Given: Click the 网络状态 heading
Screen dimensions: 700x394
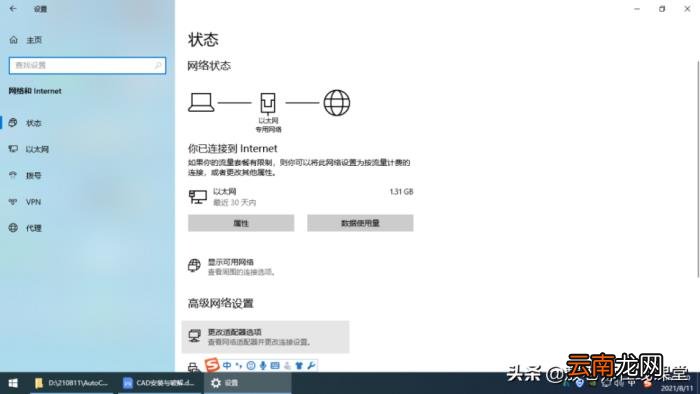Looking at the screenshot, I should pos(209,66).
